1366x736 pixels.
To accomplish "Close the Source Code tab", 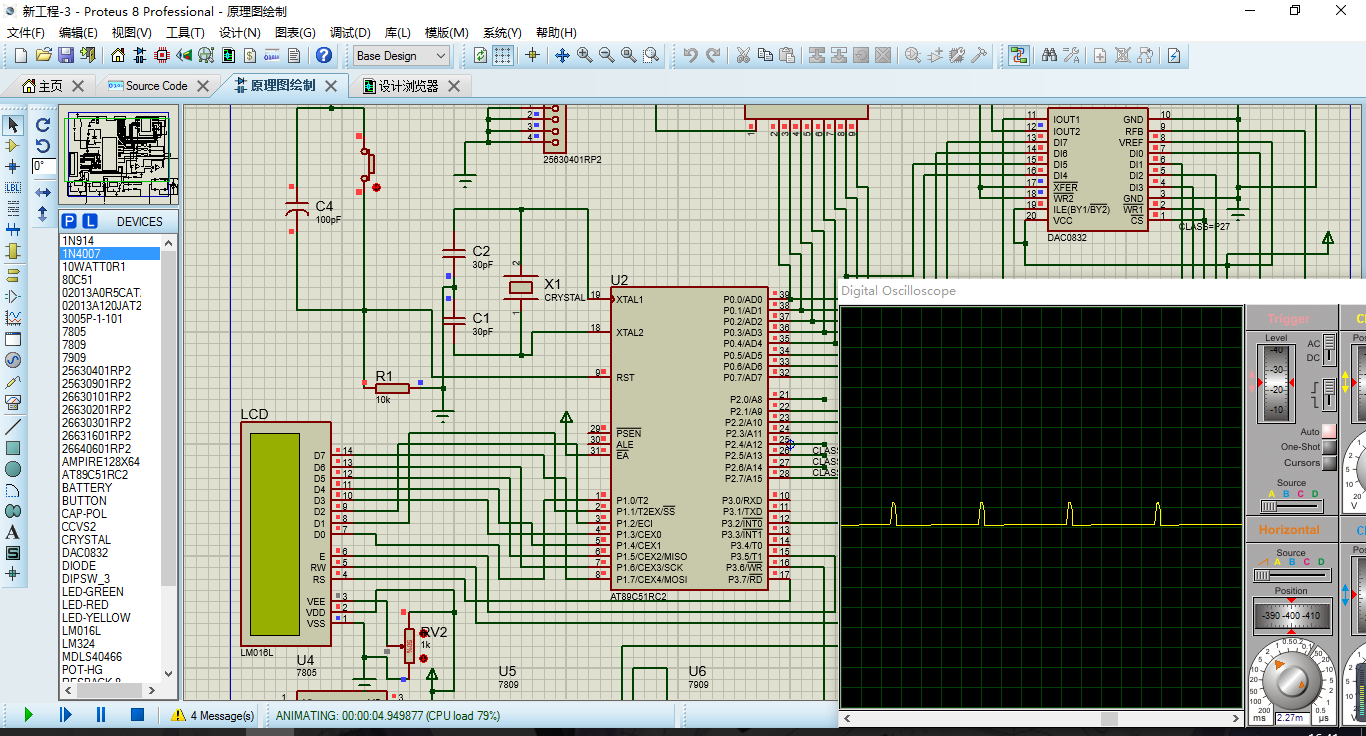I will [203, 86].
